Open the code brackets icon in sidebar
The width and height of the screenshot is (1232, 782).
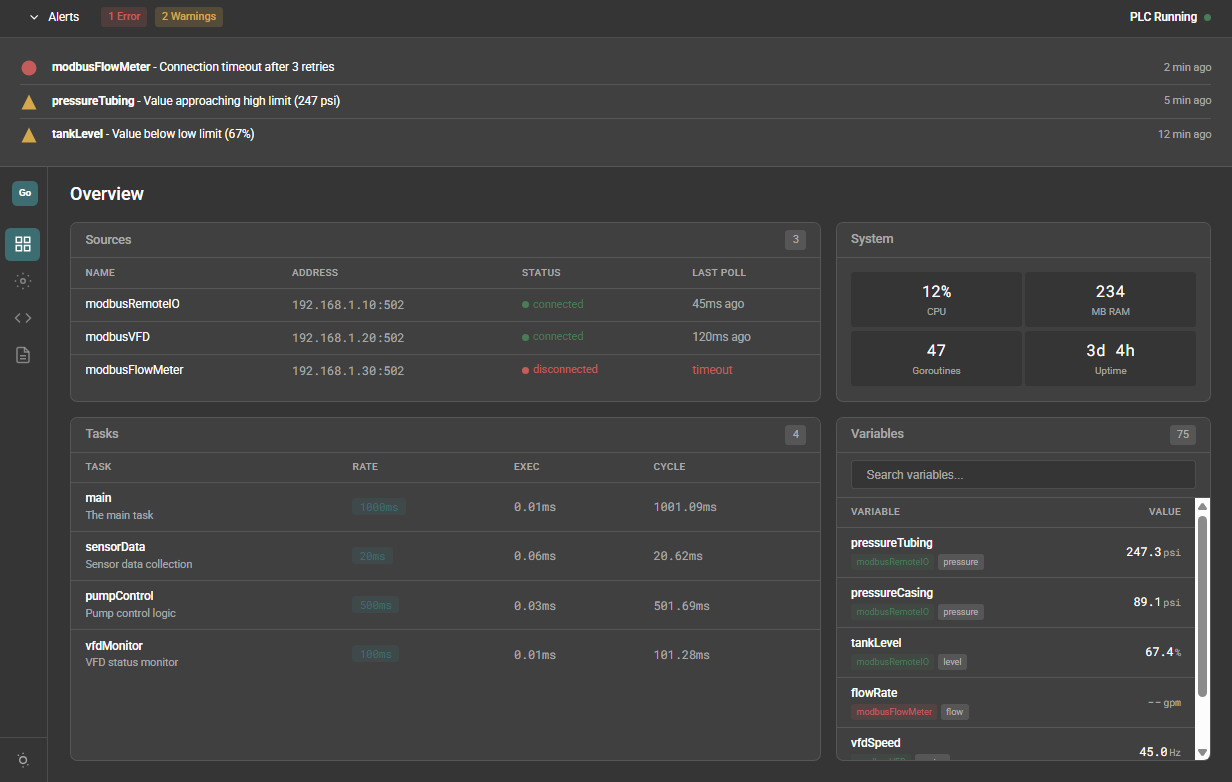click(x=23, y=318)
